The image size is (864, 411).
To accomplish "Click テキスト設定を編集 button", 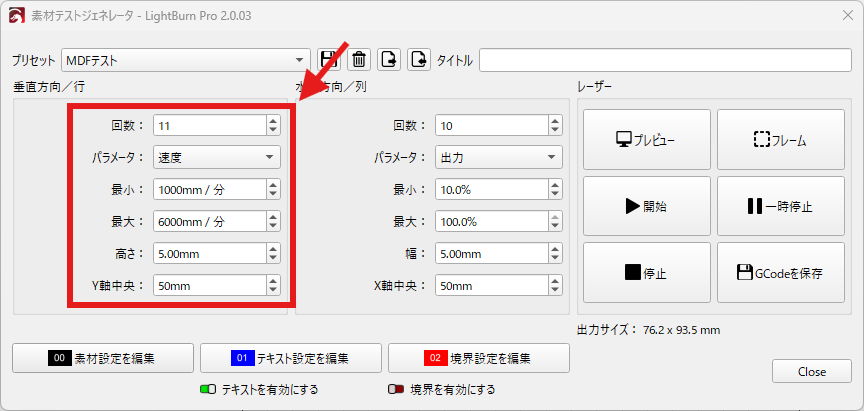I will [291, 358].
